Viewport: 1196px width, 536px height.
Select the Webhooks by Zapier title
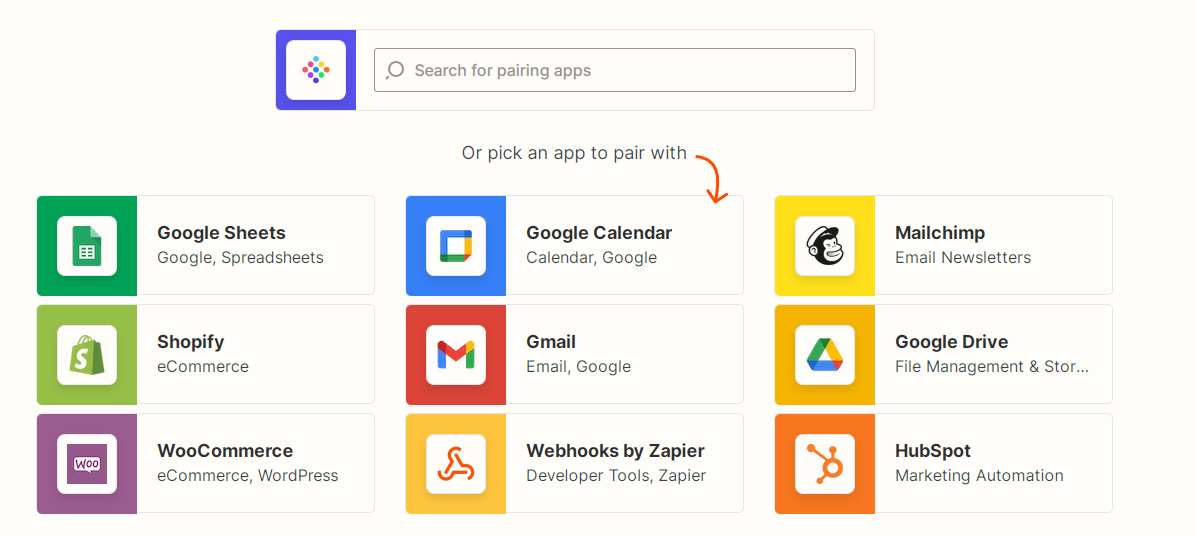pyautogui.click(x=616, y=451)
